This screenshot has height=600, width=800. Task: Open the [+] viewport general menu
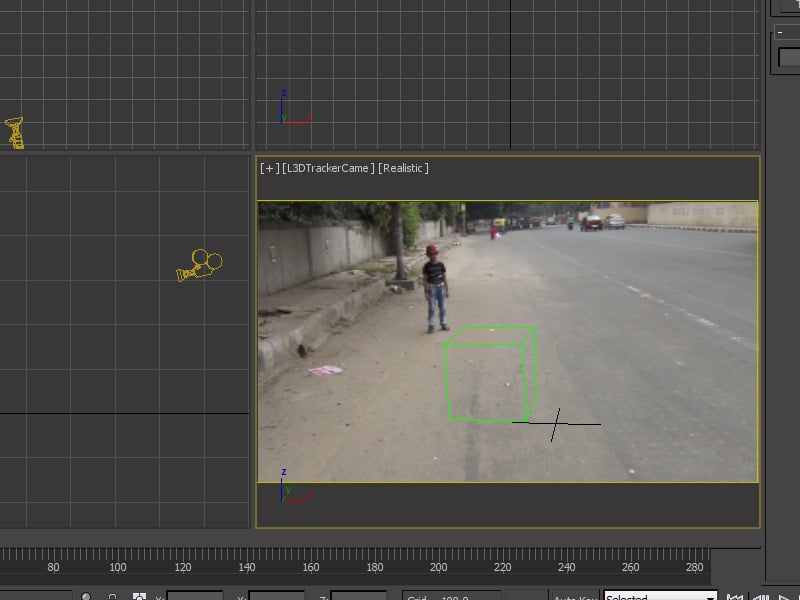coord(269,168)
